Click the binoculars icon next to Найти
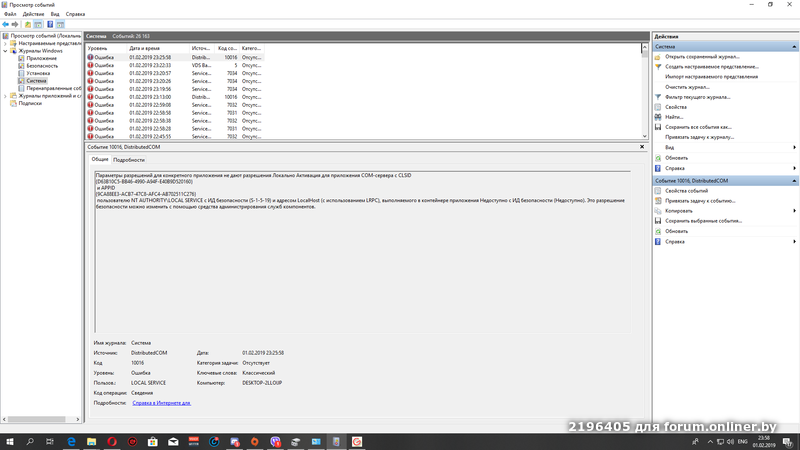Image resolution: width=800 pixels, height=450 pixels. point(658,117)
